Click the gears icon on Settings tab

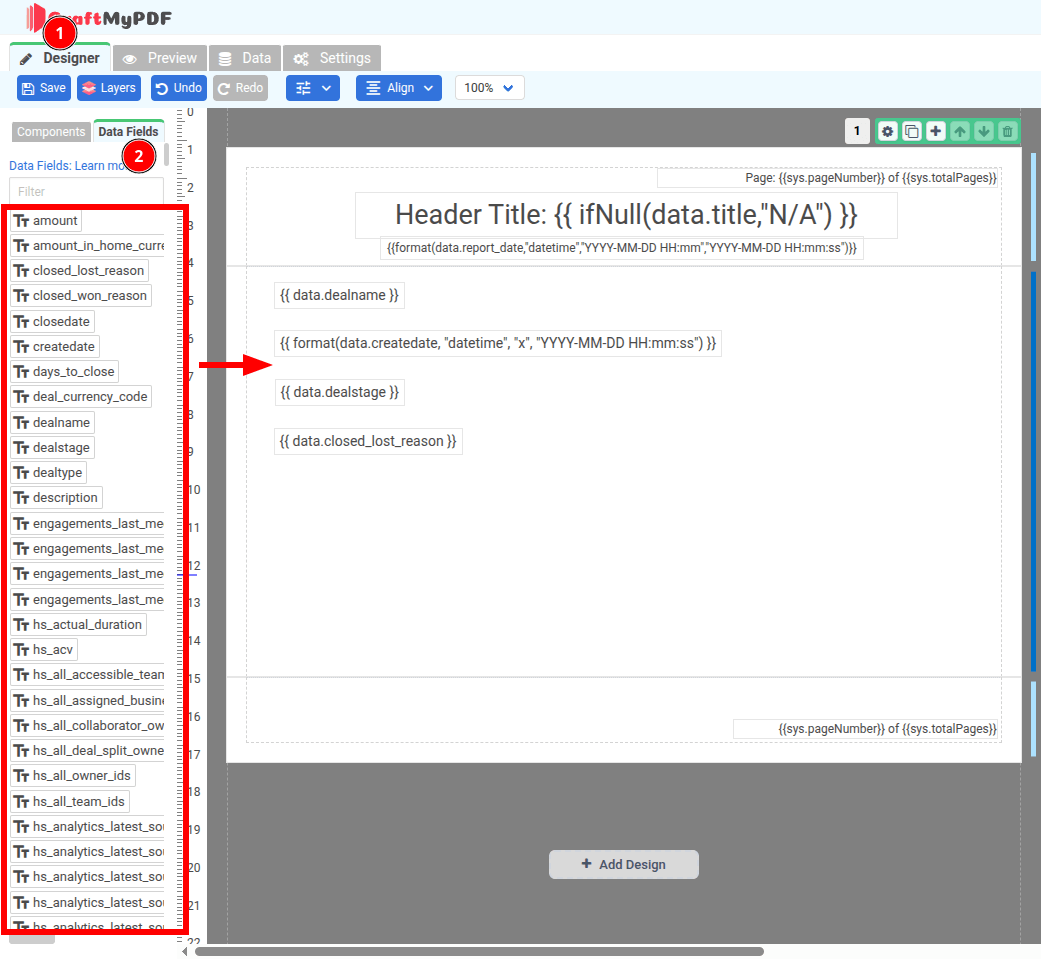pyautogui.click(x=301, y=59)
